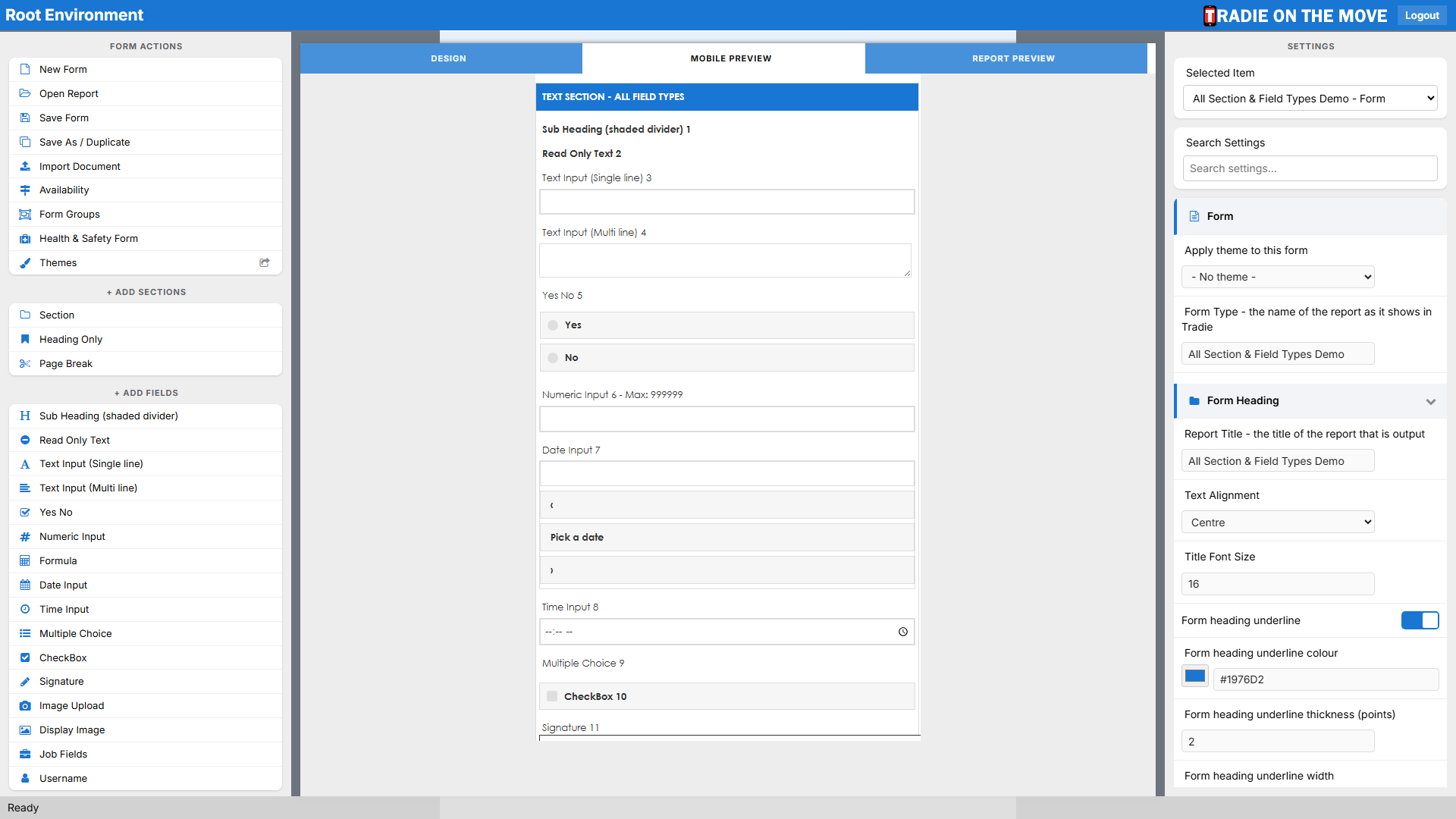The image size is (1456, 819).
Task: Click the Text Input Multi line 4 textarea
Action: pyautogui.click(x=726, y=260)
